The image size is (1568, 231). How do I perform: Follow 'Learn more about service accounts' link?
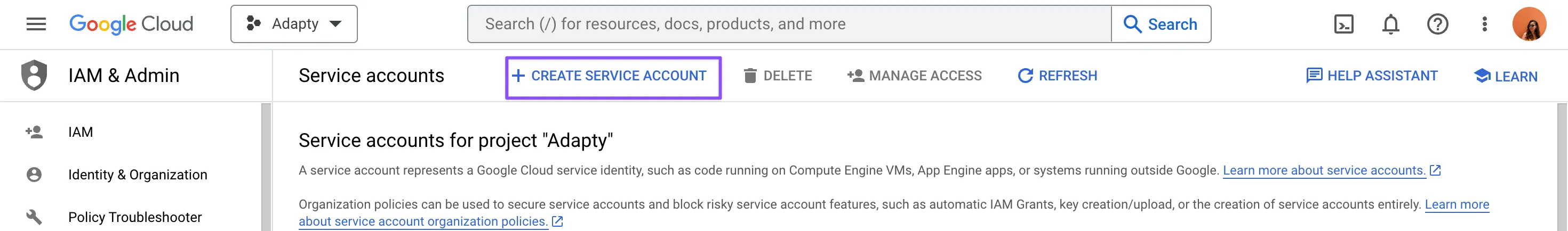(1324, 171)
